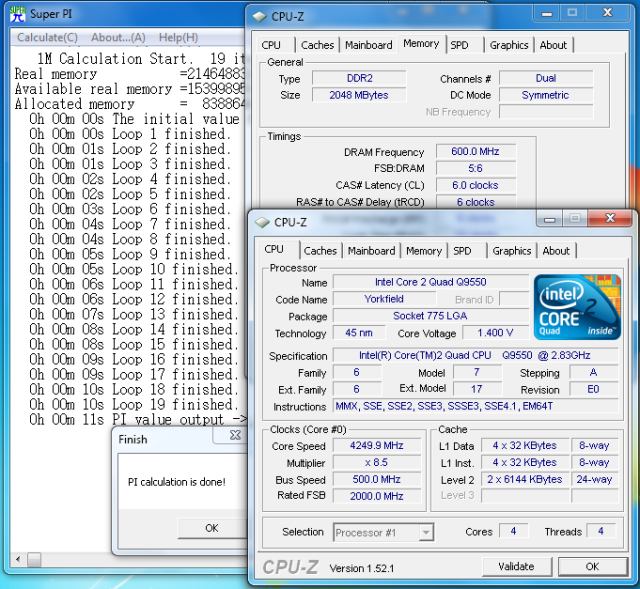Open the About...(A) menu in Super PI
640x589 pixels.
pyautogui.click(x=118, y=38)
